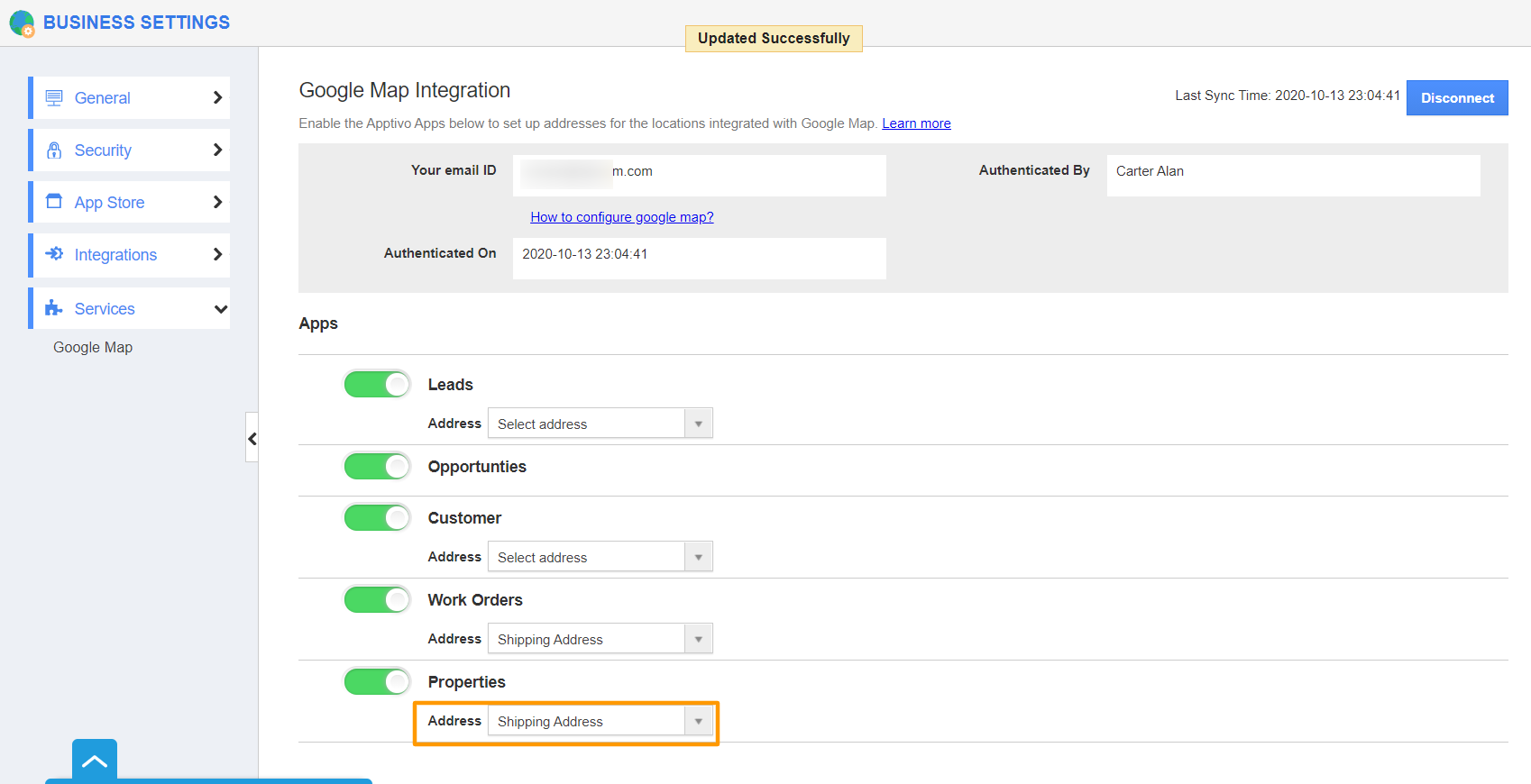The width and height of the screenshot is (1531, 784).
Task: Open the blue chevron-up panel button
Action: 95,761
